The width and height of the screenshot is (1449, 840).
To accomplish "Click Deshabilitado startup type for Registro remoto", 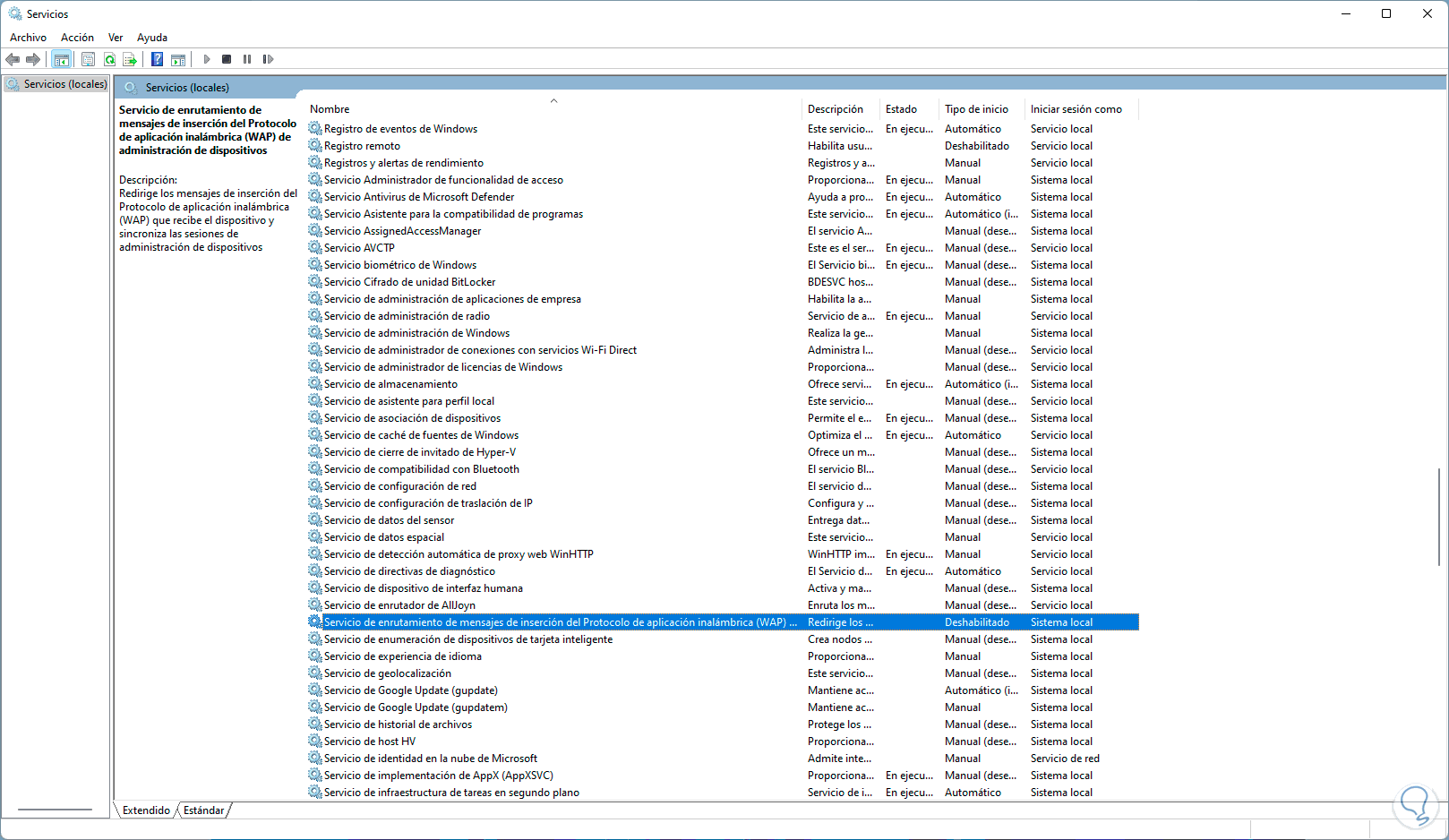I will coord(977,146).
